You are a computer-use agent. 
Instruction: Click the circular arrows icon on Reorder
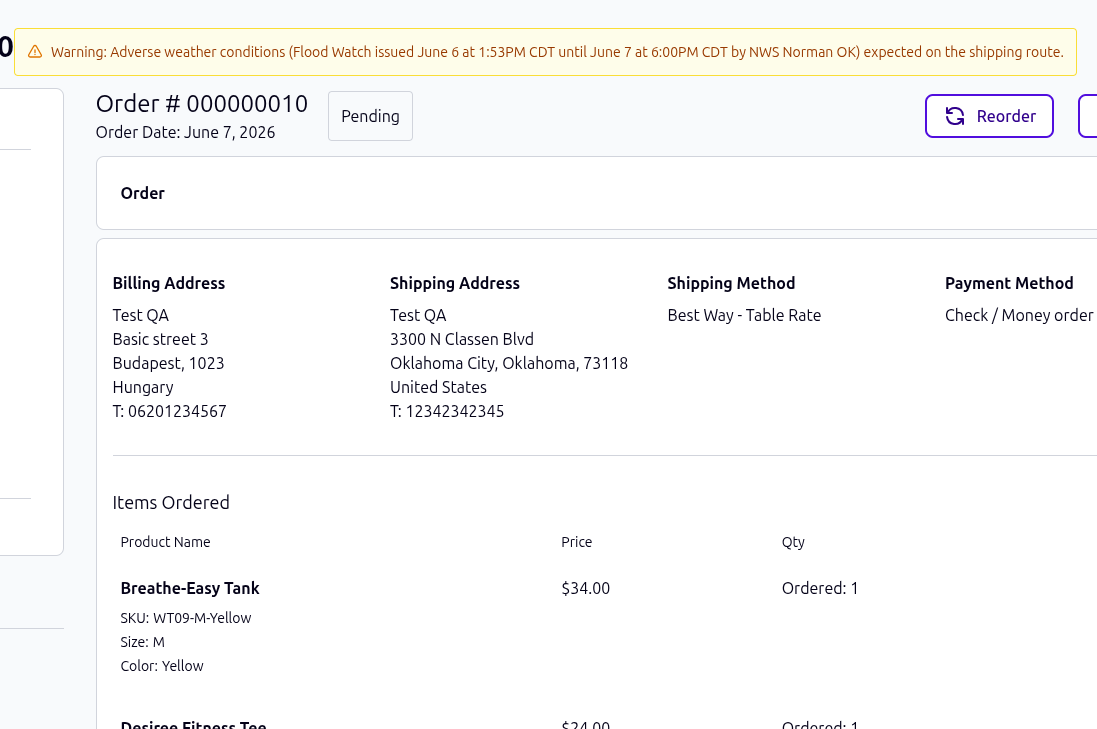[955, 116]
